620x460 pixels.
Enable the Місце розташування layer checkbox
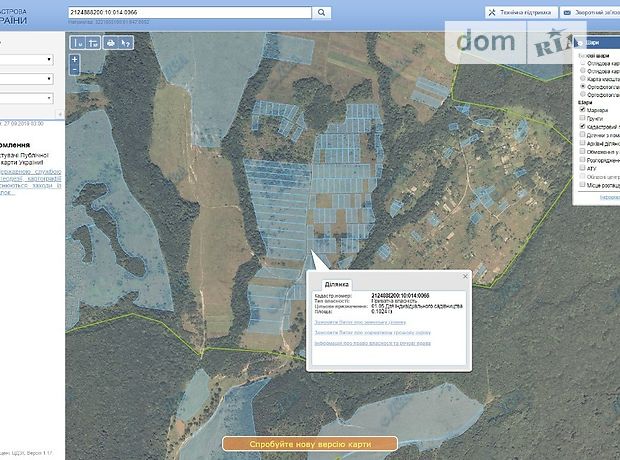pos(582,184)
